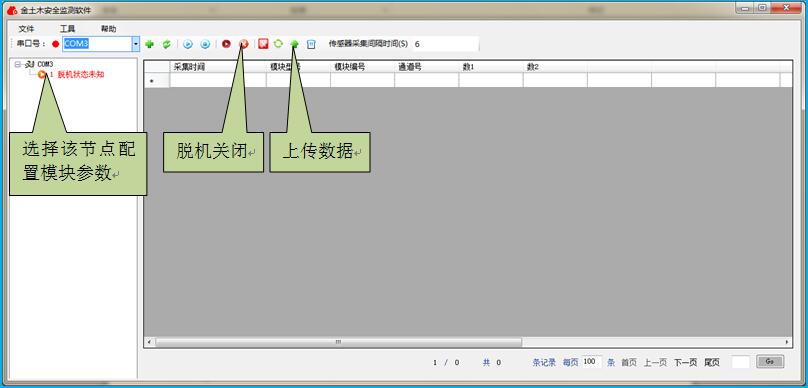The image size is (808, 388).
Task: Click the records-per-page input showing 100
Action: coord(592,362)
